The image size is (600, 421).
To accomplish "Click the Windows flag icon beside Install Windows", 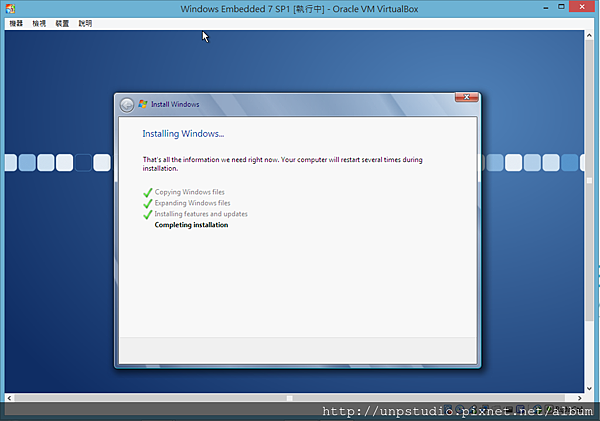I will pos(143,104).
